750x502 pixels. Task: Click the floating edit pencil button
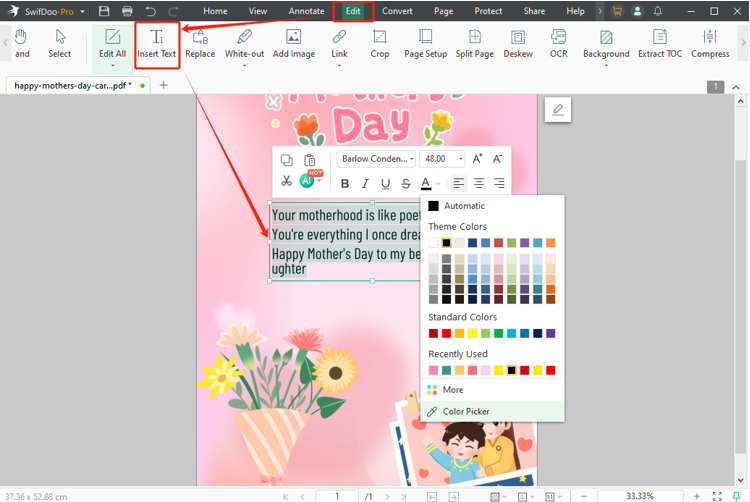tap(558, 109)
